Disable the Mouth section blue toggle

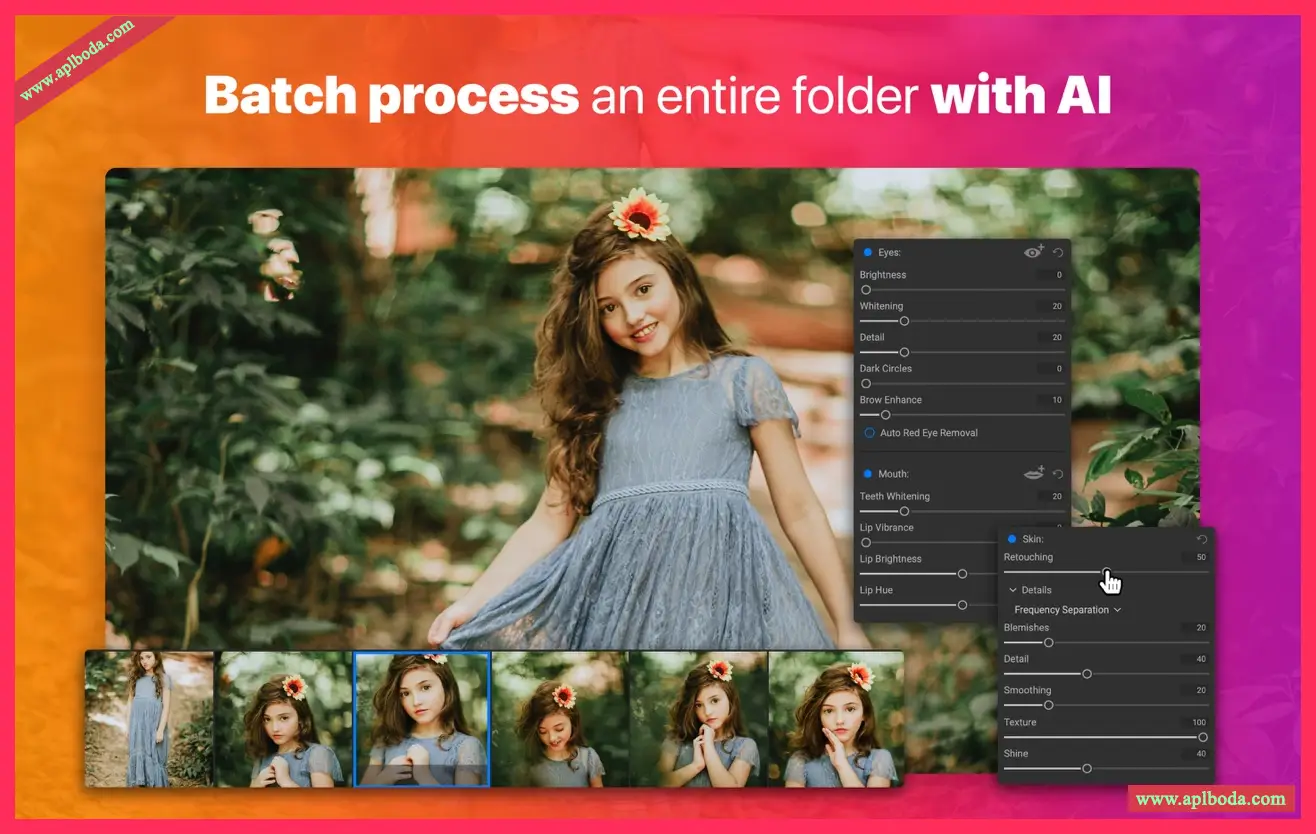867,474
